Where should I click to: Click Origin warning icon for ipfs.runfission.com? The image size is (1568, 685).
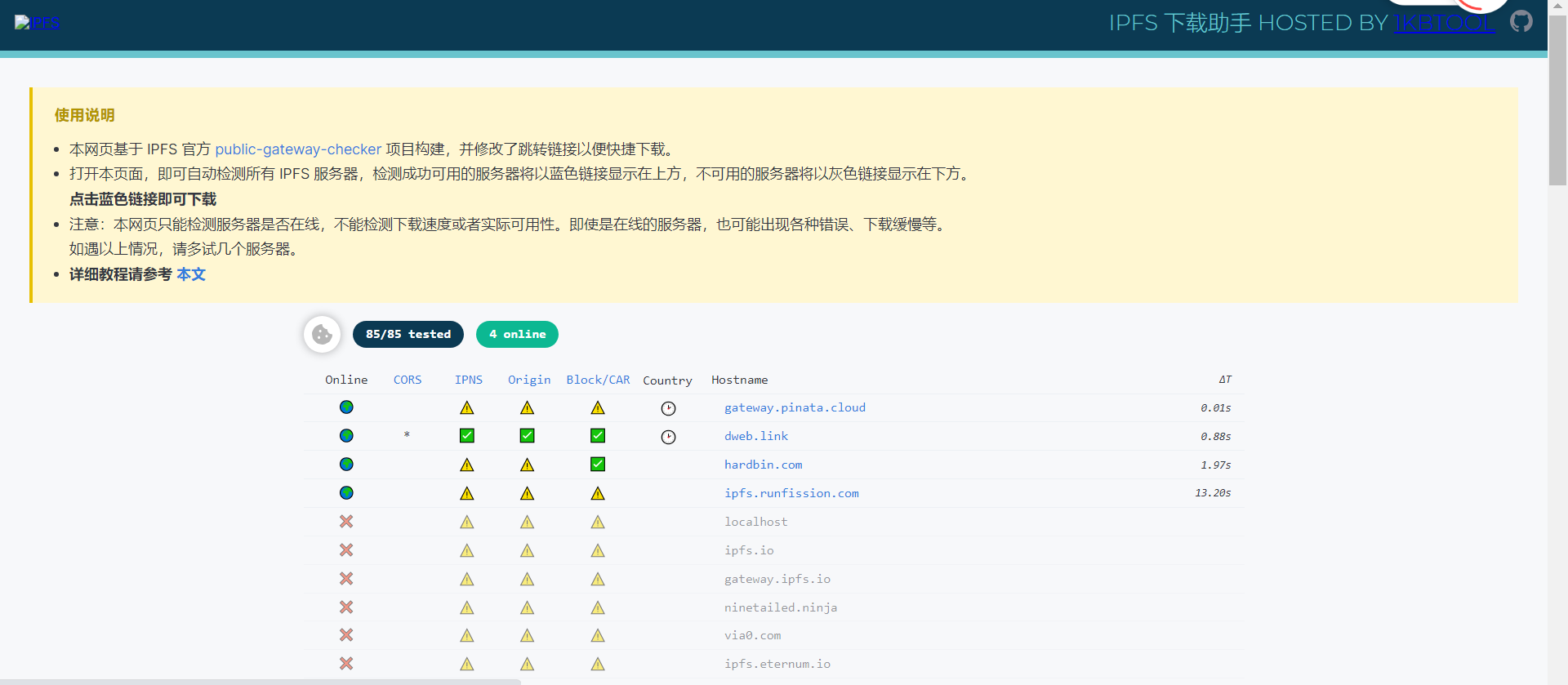click(x=528, y=493)
